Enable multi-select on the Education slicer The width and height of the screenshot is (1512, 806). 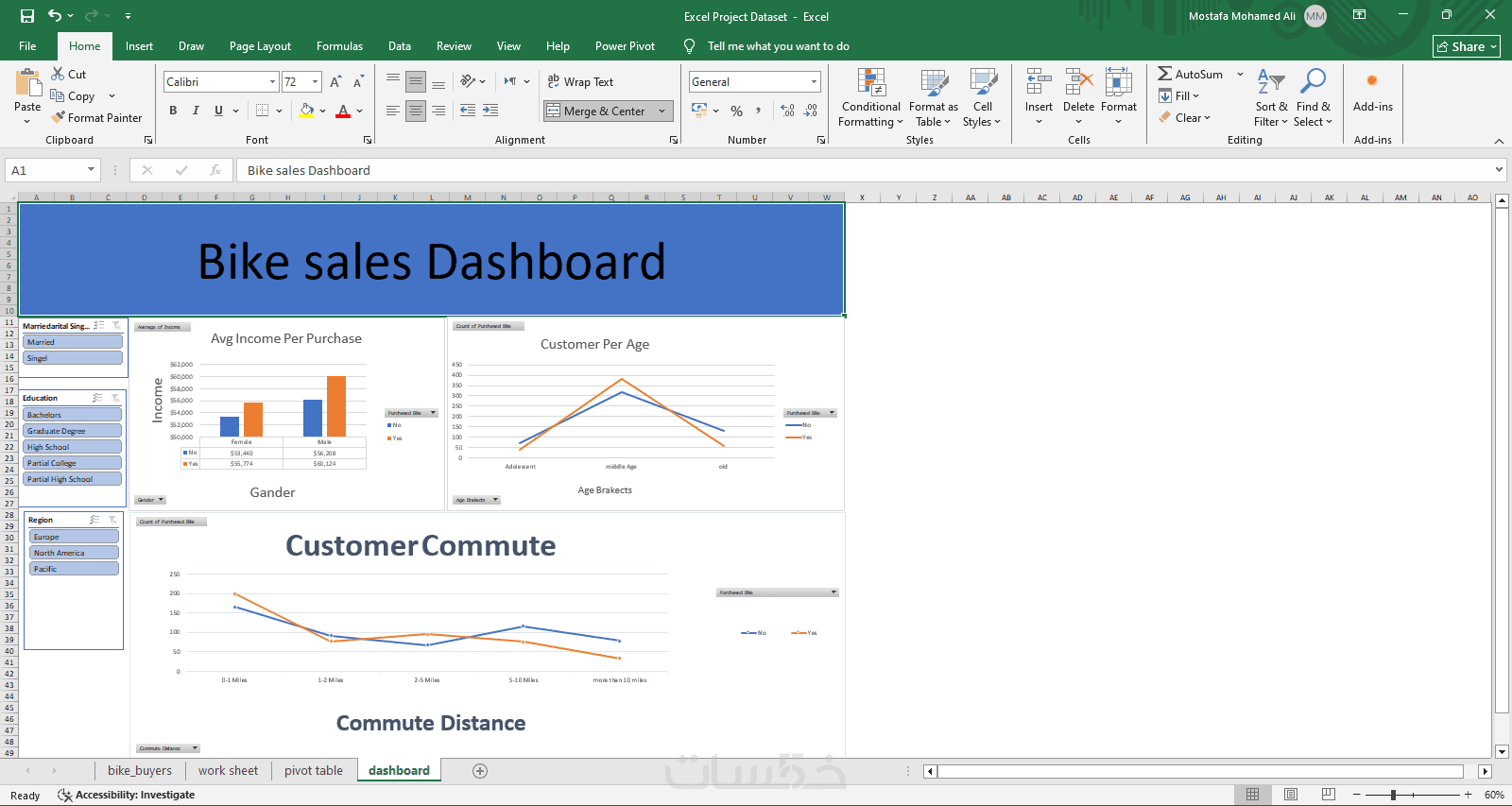coord(97,398)
